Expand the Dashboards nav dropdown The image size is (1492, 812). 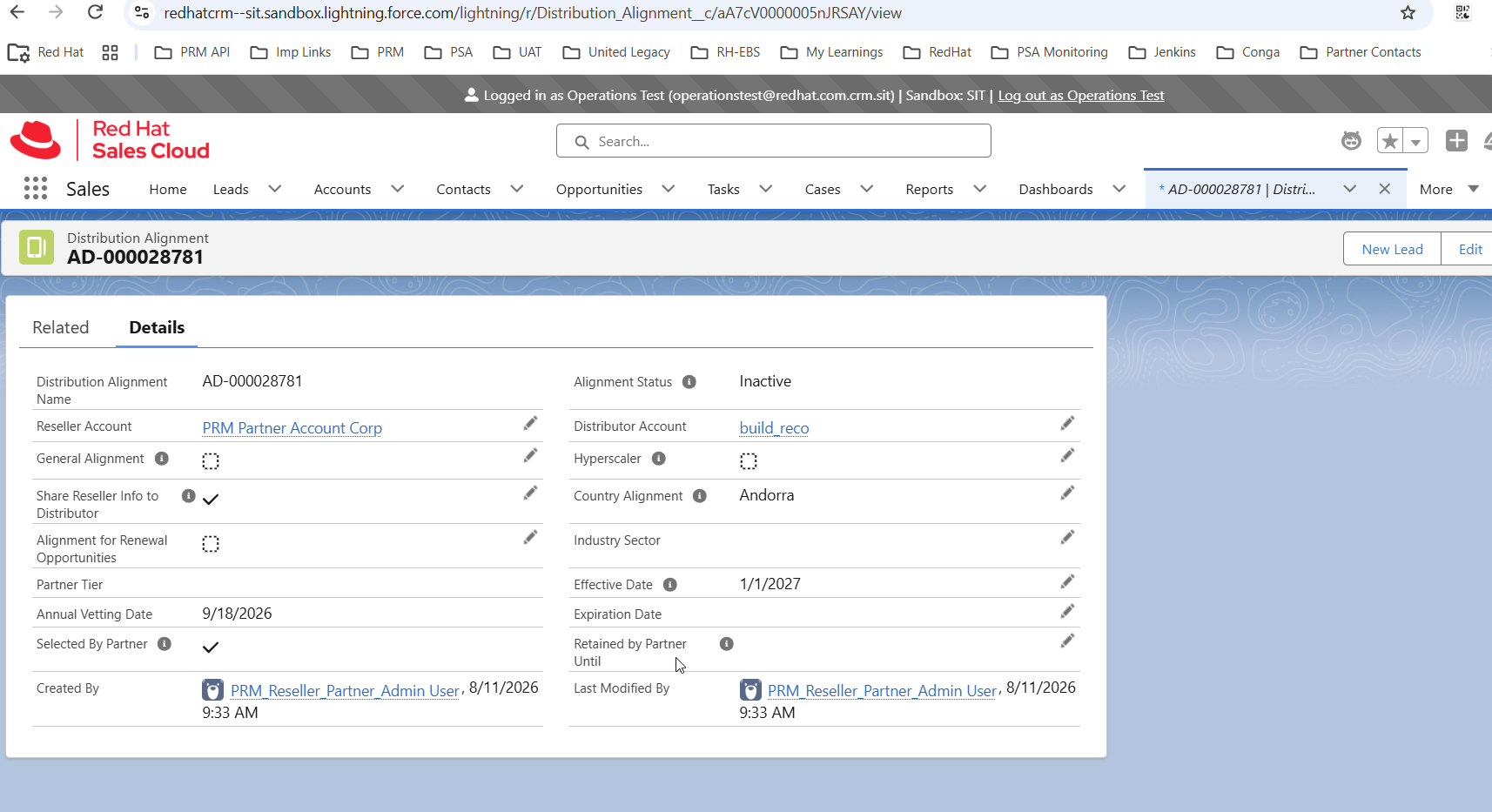[1119, 189]
